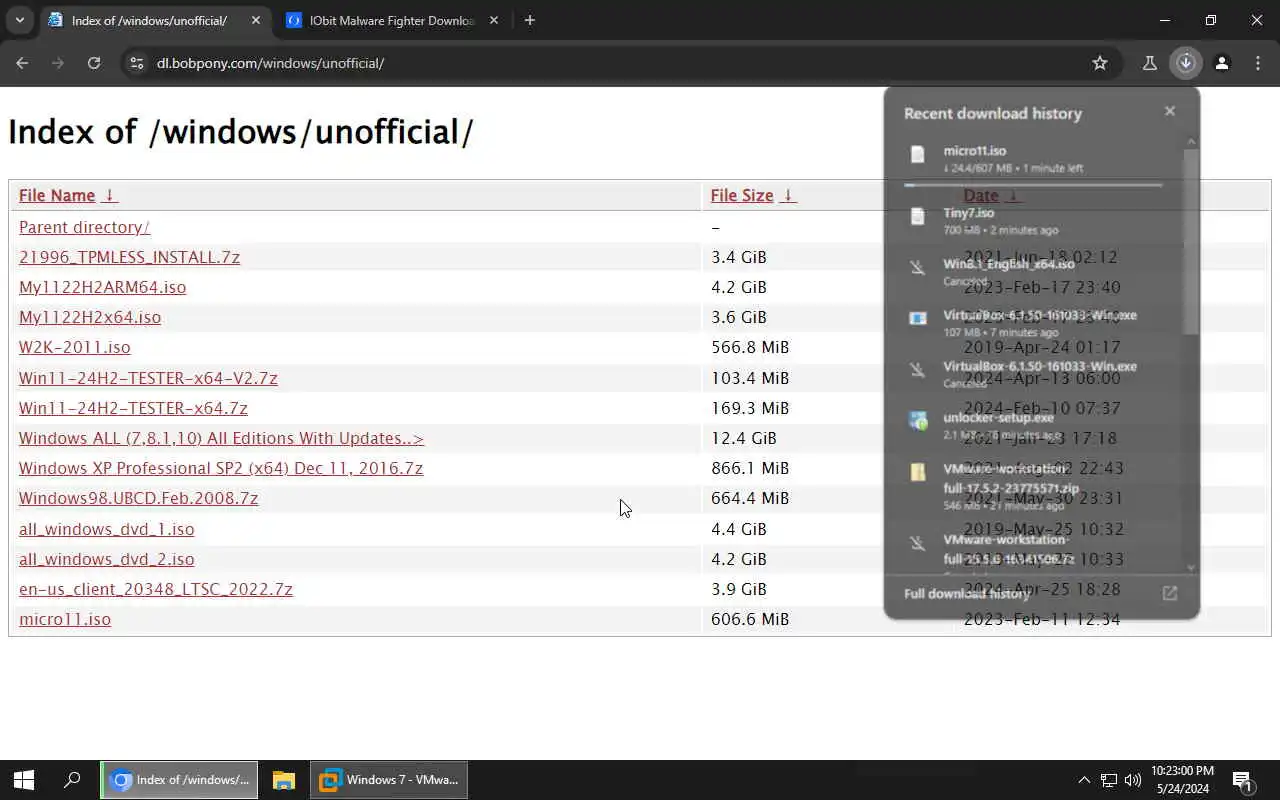Open the network status tray icon
Screen dimensions: 1280x800
coord(1109,780)
